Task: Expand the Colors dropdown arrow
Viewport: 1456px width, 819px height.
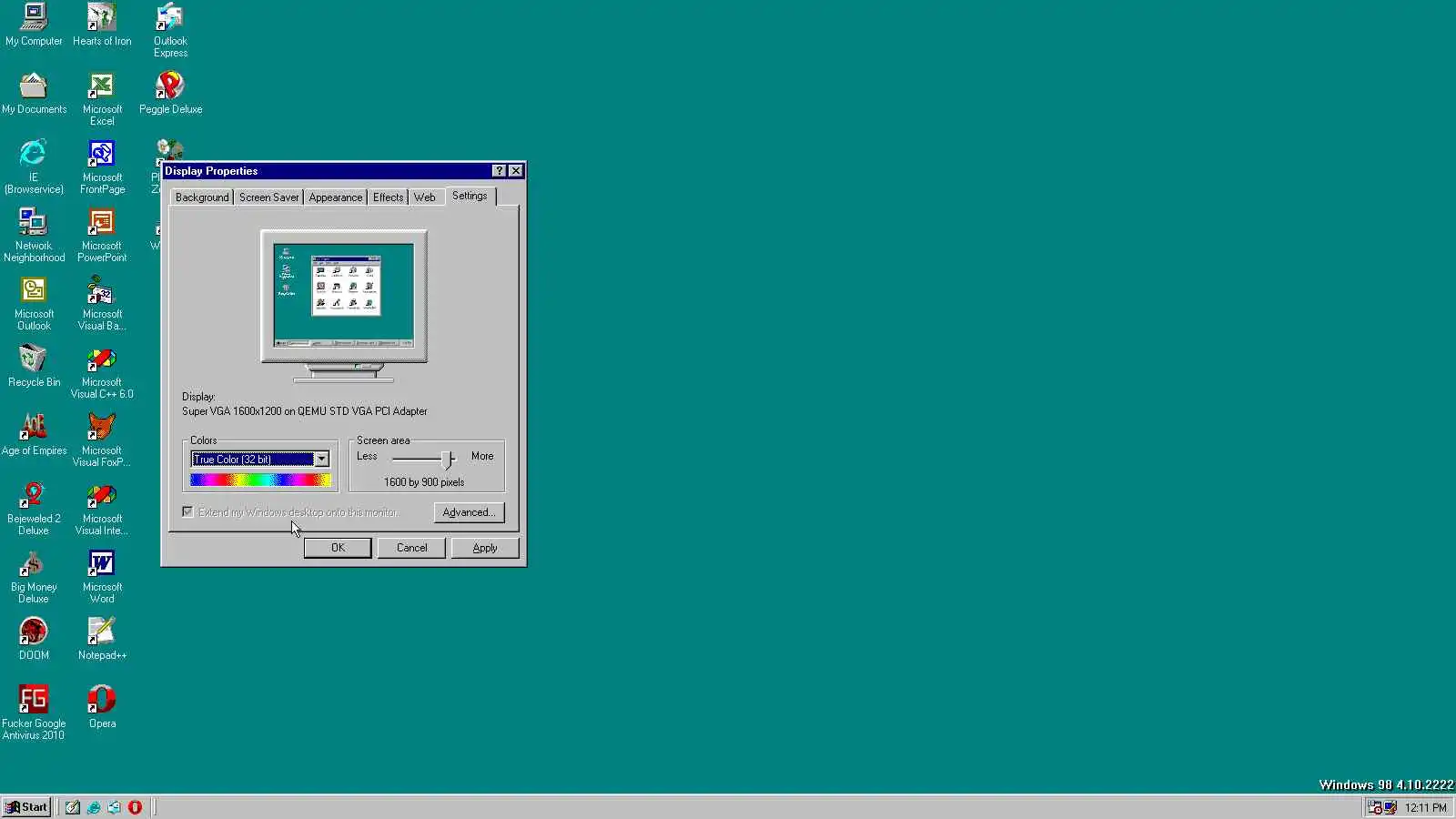Action: (x=321, y=460)
